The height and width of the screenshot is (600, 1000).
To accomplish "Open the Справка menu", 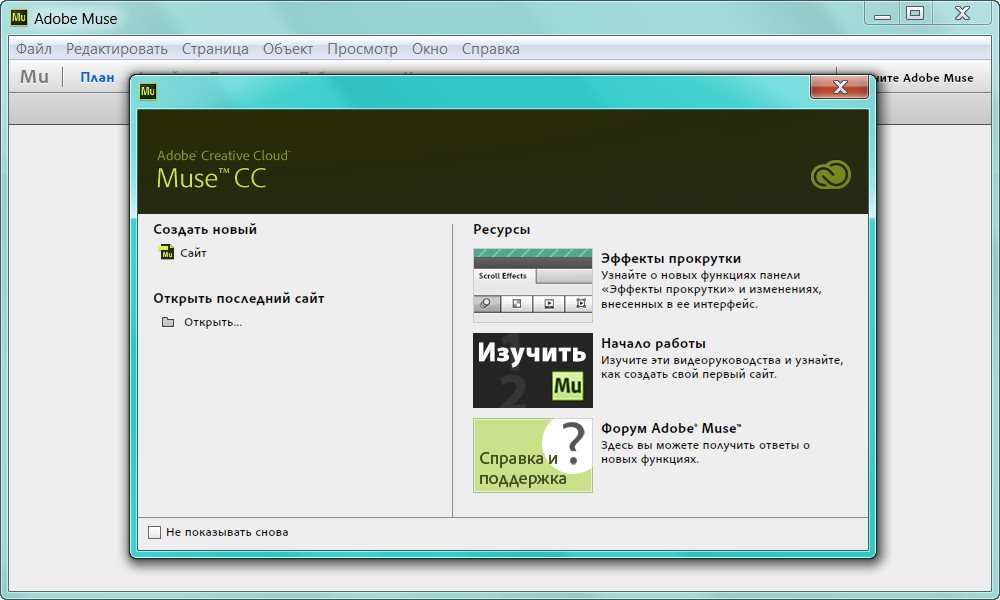I will pos(490,49).
